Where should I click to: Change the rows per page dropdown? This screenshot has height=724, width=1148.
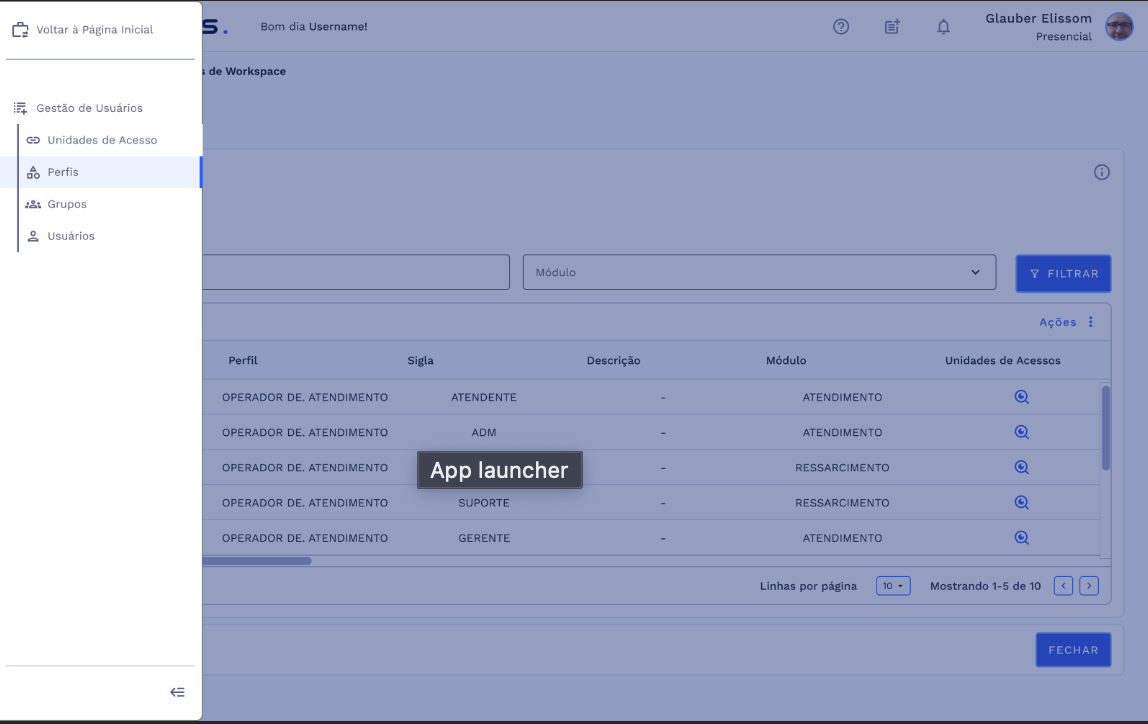(893, 586)
